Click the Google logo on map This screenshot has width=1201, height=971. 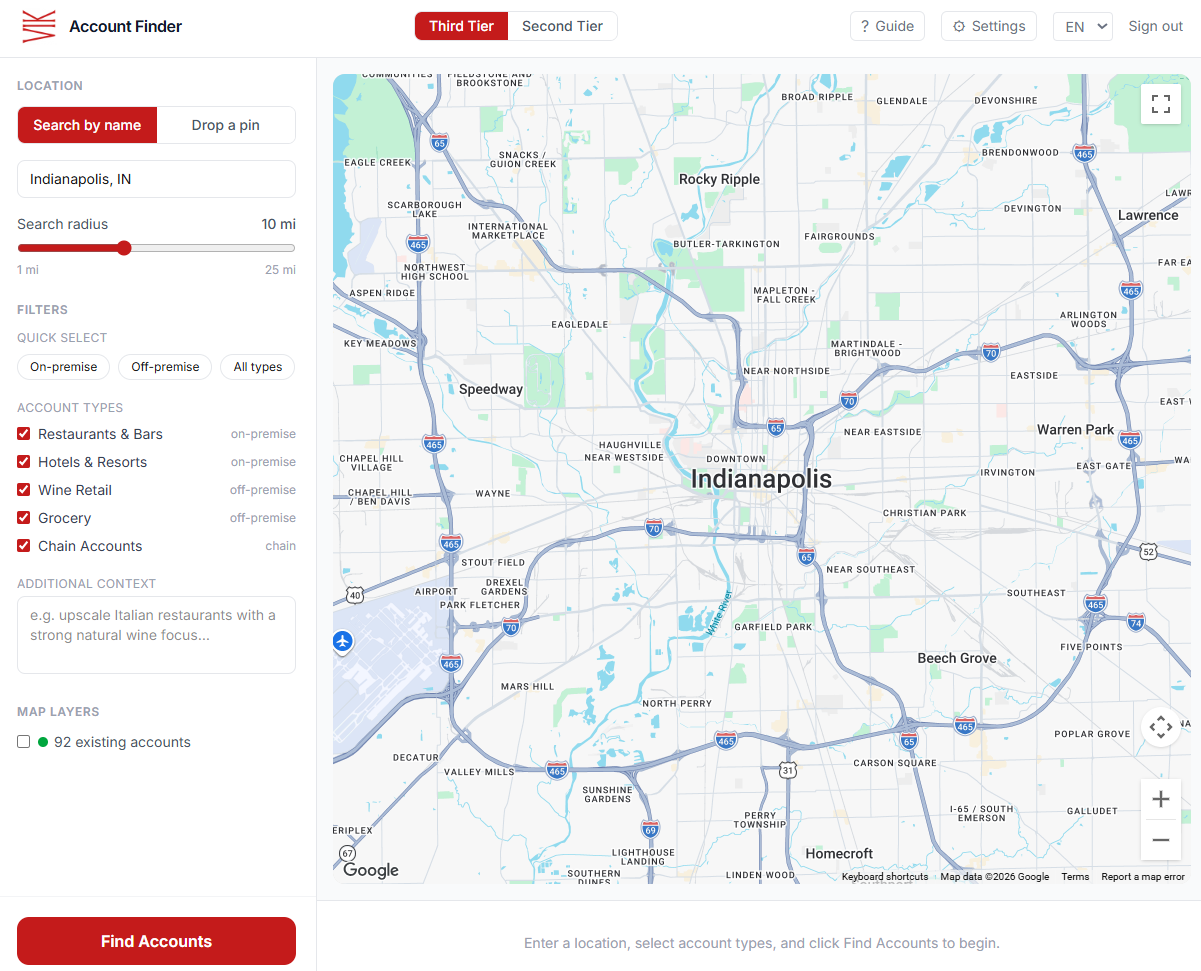pos(371,870)
